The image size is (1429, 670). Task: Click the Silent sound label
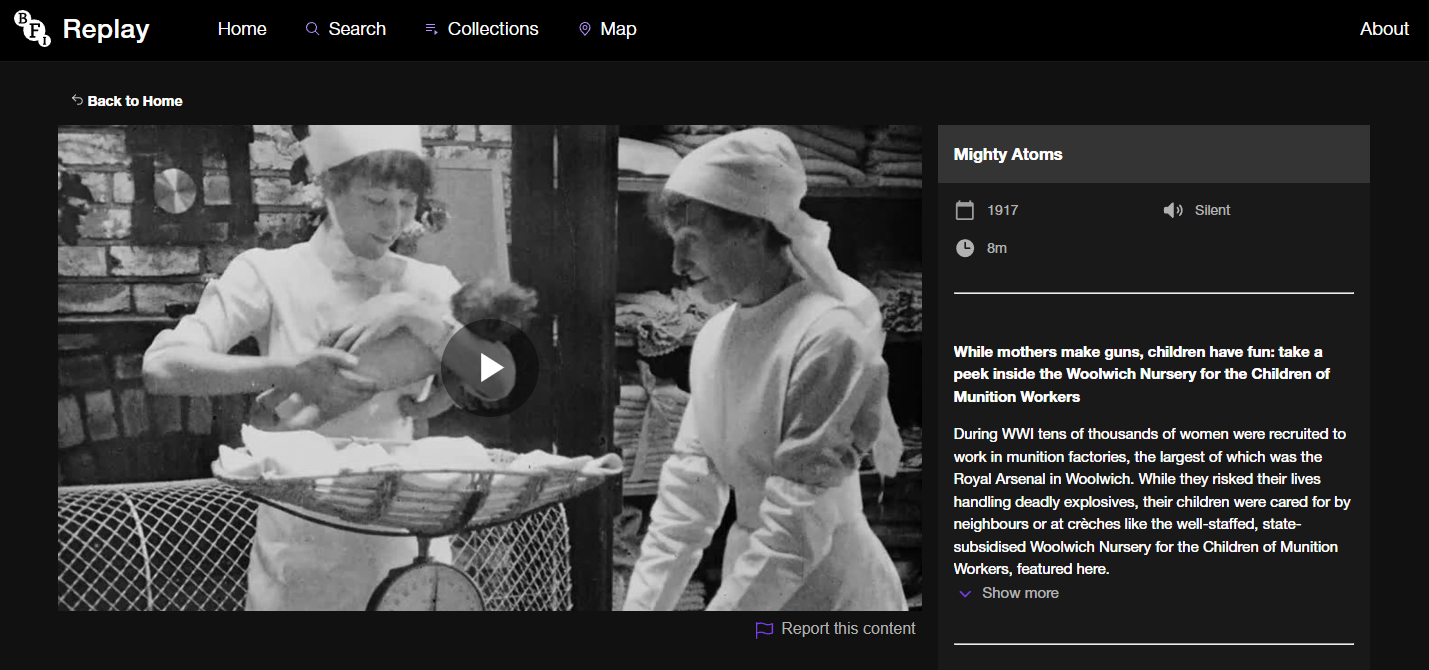[1212, 210]
